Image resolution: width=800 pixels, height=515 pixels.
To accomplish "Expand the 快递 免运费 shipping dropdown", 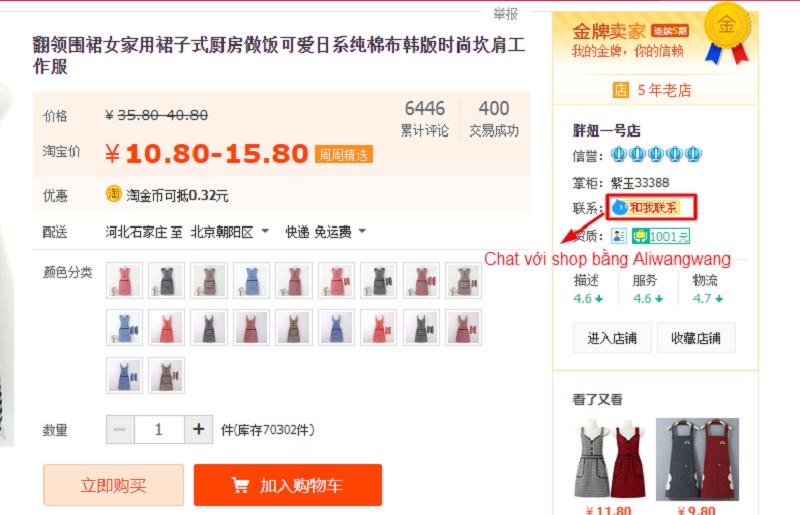I will point(326,232).
